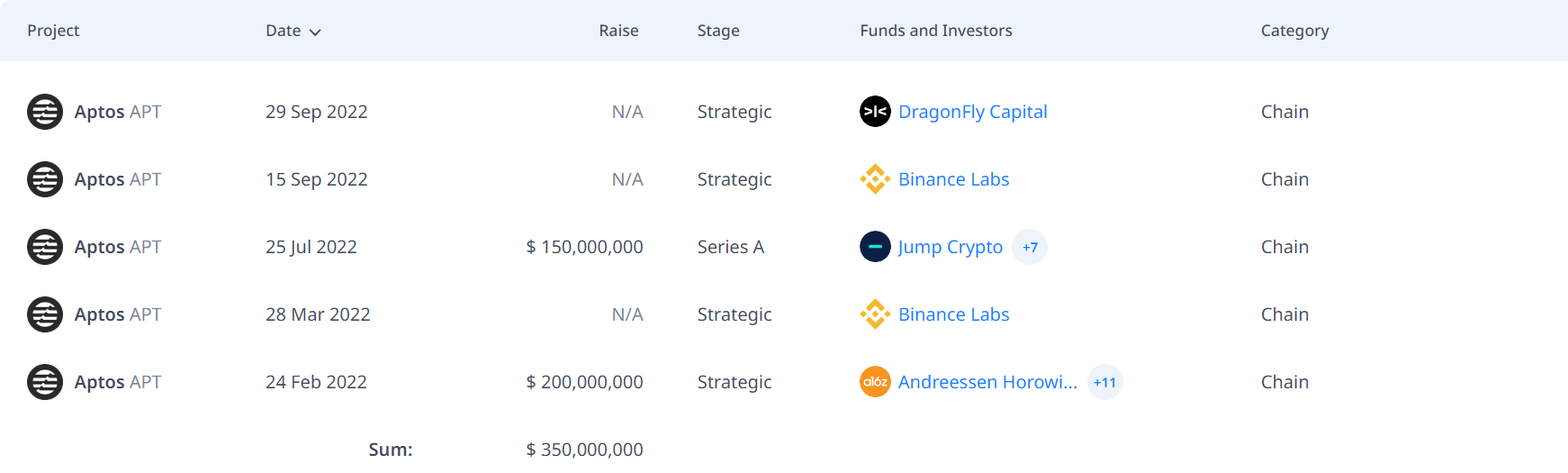Viewport: 1568px width, 473px height.
Task: Expand the +7 investors badge for Jump Crypto
Action: [x=1030, y=247]
